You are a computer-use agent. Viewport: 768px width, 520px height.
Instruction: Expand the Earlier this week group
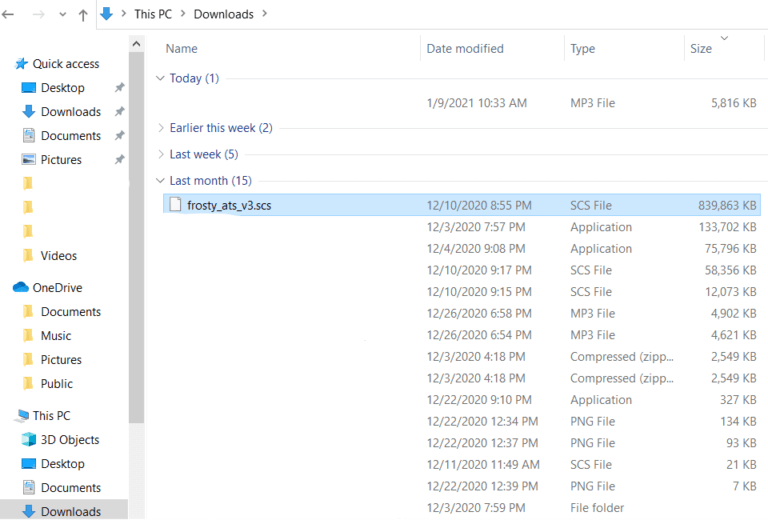coord(161,128)
